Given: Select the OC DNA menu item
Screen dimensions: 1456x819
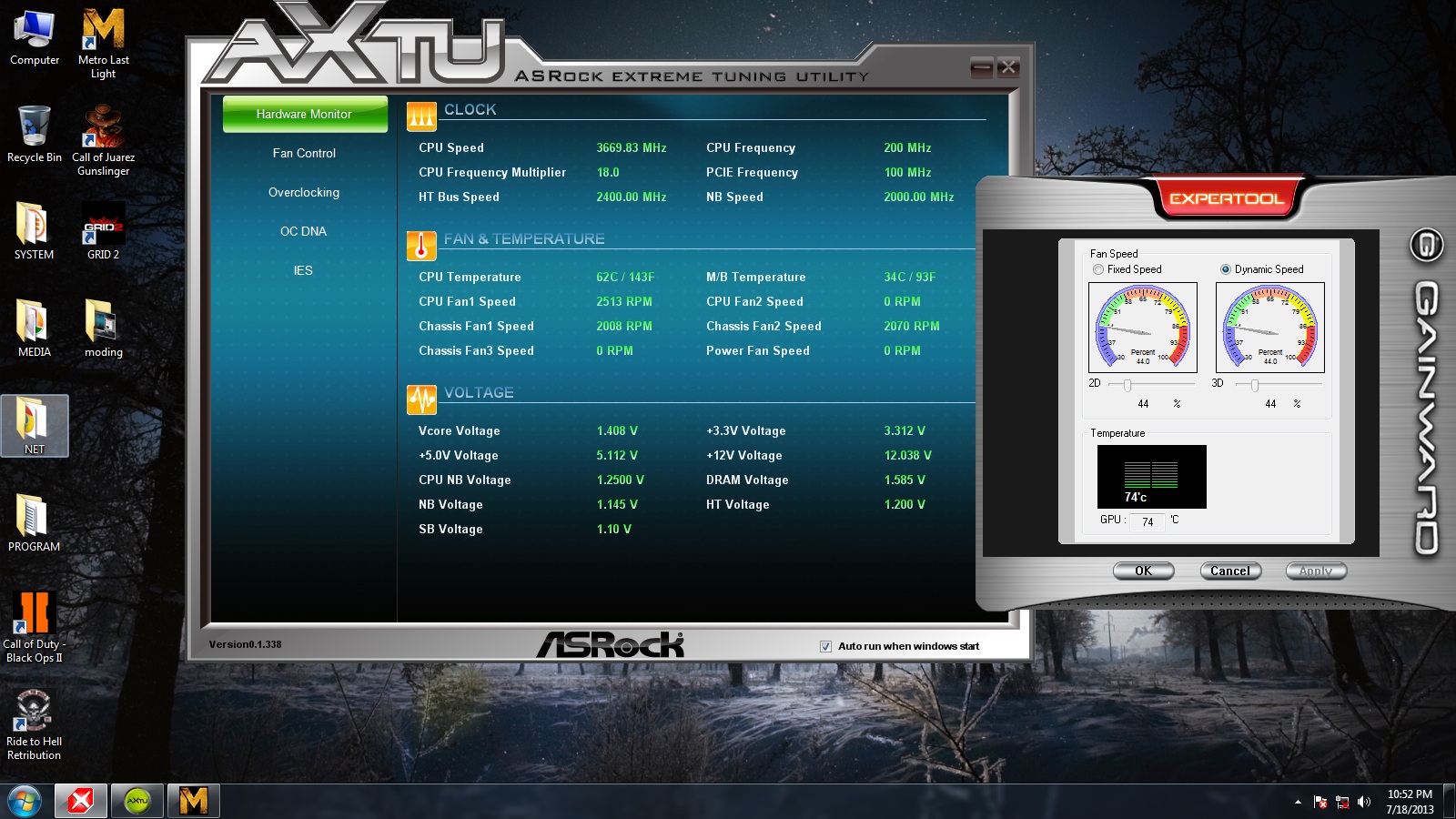Looking at the screenshot, I should (x=304, y=231).
